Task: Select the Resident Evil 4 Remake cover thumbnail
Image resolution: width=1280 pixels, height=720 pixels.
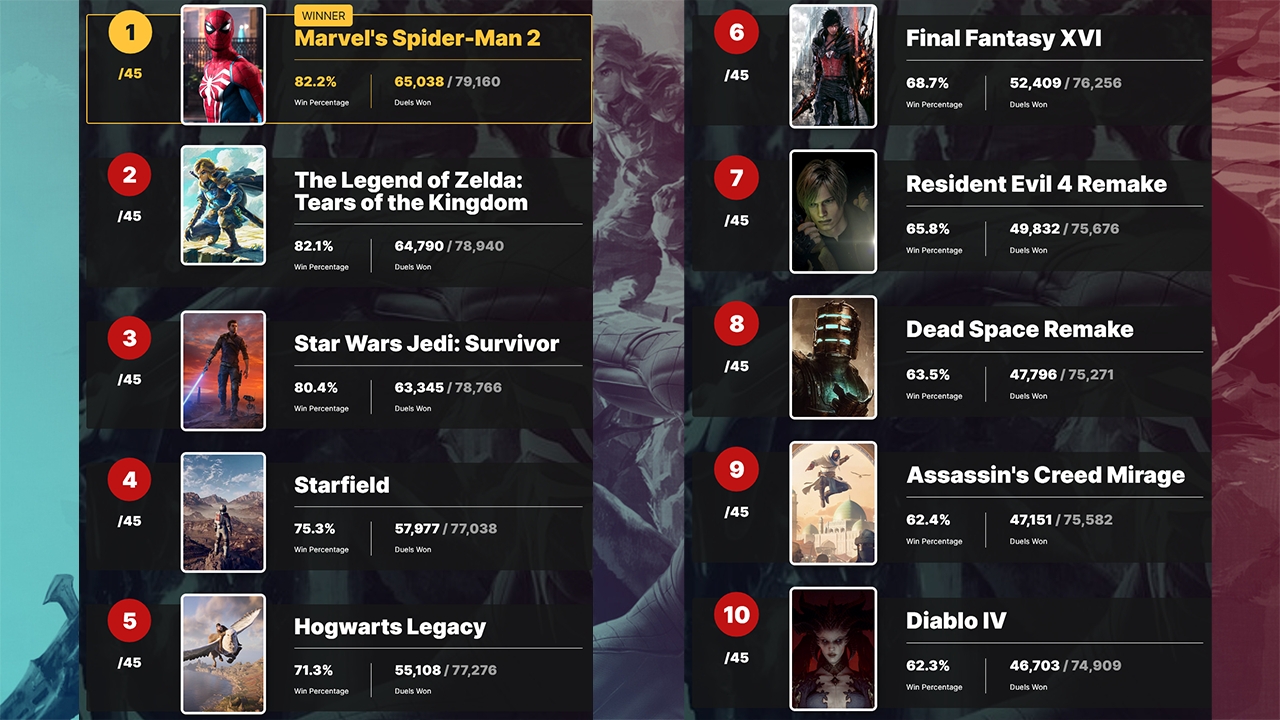Action: (x=833, y=211)
